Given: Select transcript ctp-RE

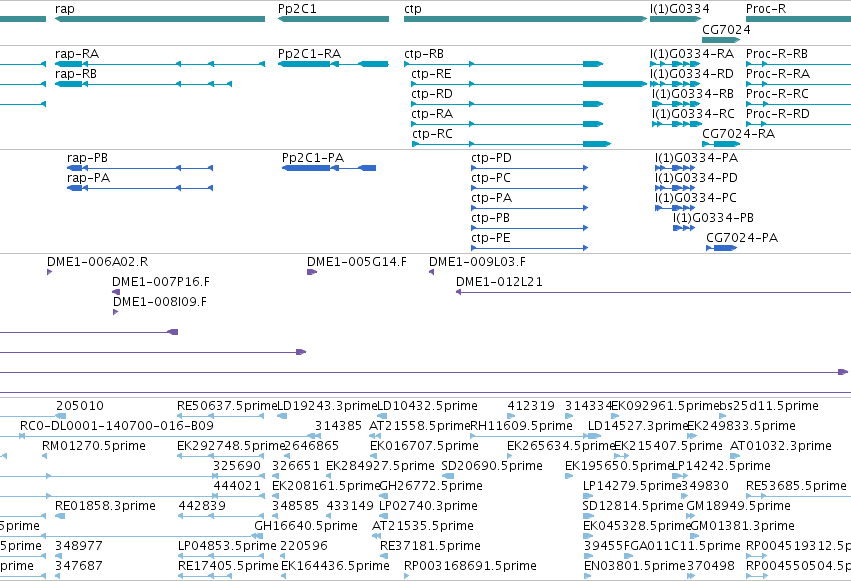Looking at the screenshot, I should coord(431,74).
